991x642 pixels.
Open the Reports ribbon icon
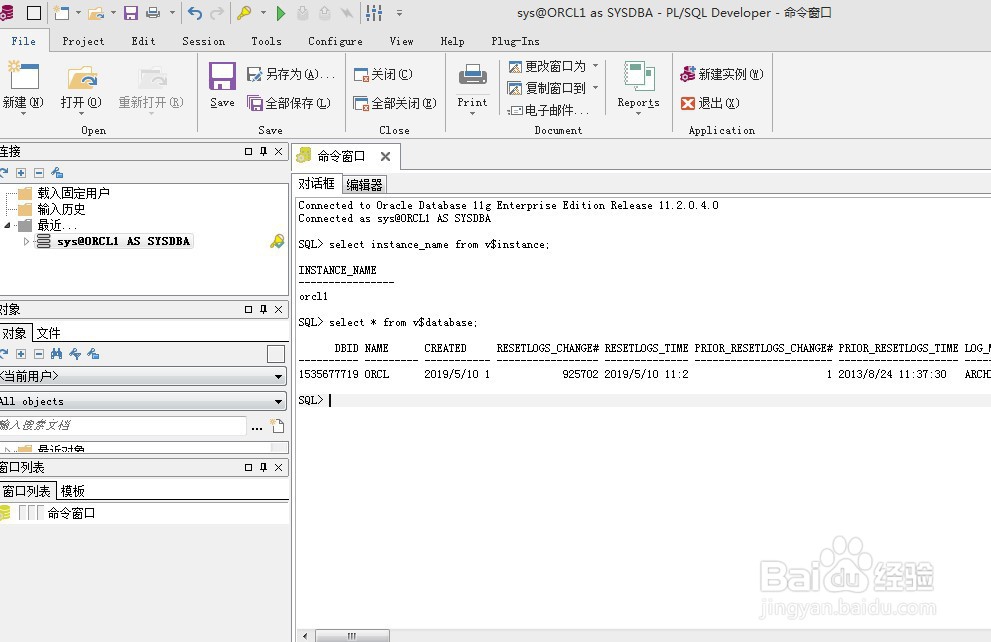tap(638, 77)
